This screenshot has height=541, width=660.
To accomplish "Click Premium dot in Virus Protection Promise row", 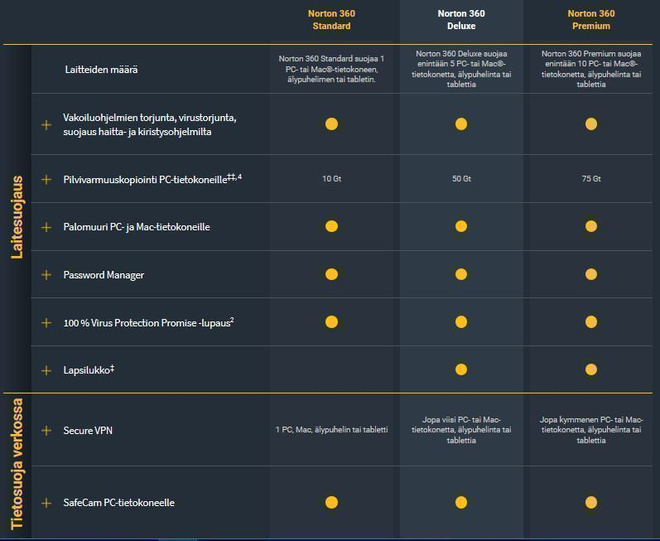I will click(591, 322).
